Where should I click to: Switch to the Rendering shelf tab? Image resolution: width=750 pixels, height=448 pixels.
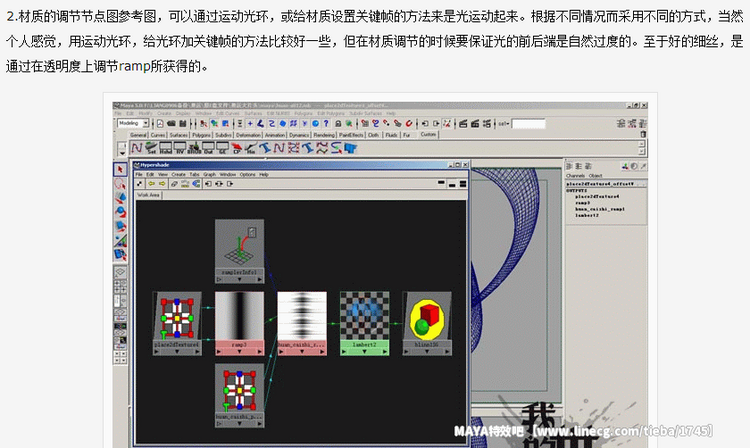click(x=324, y=135)
